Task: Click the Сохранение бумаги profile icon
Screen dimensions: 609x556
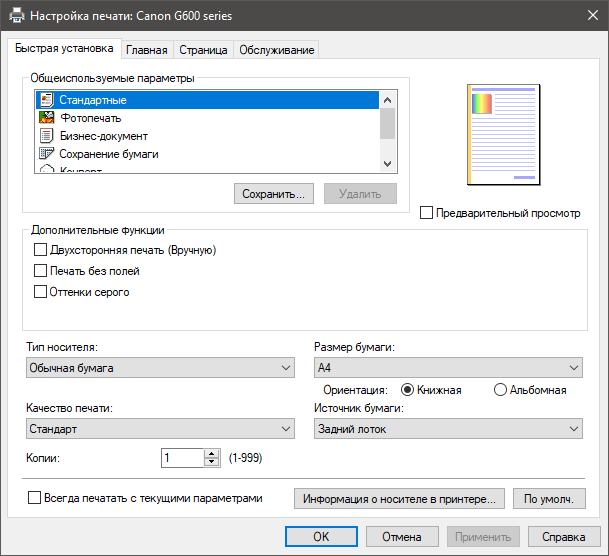Action: (47, 154)
